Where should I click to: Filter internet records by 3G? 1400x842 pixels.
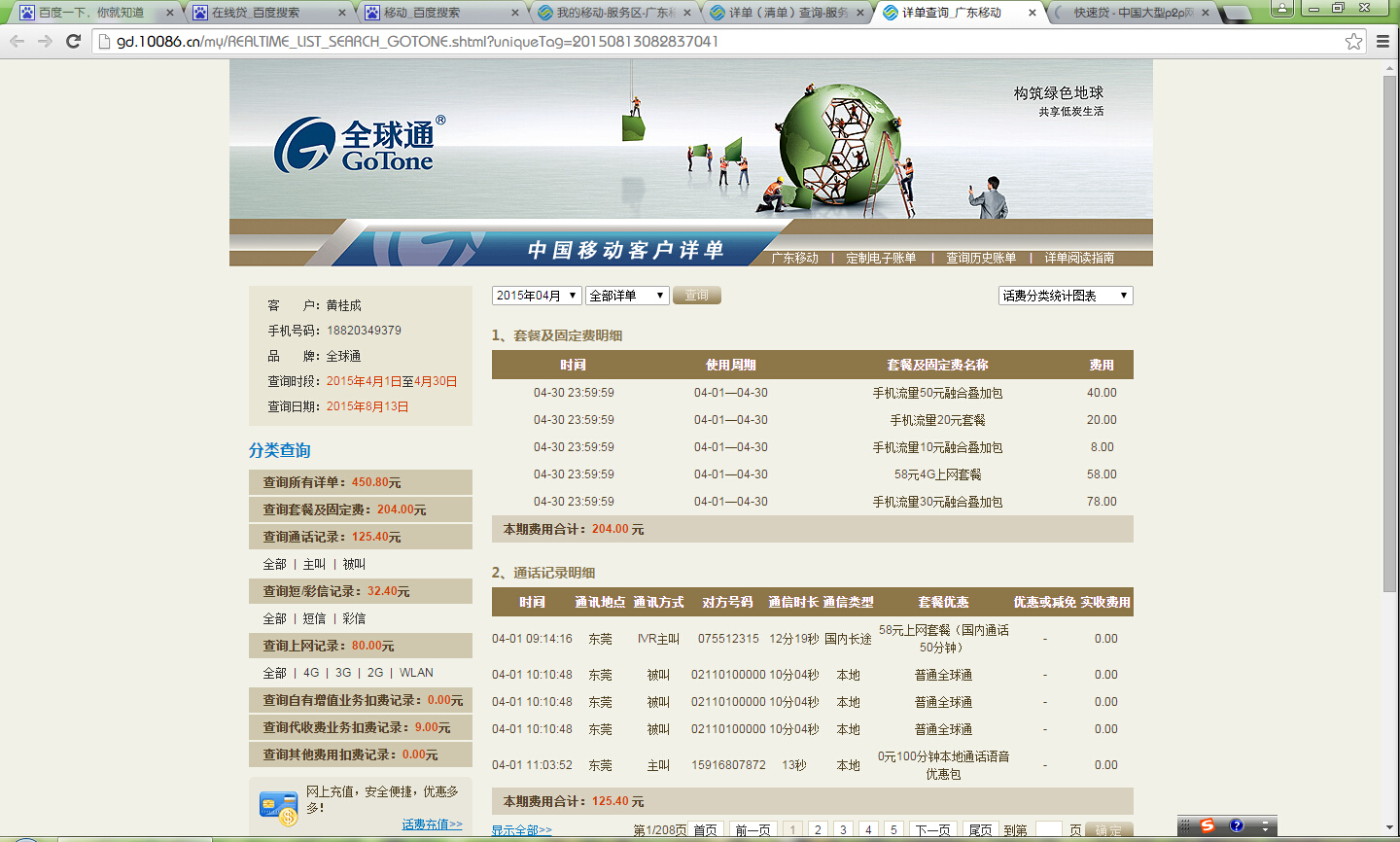[x=343, y=673]
